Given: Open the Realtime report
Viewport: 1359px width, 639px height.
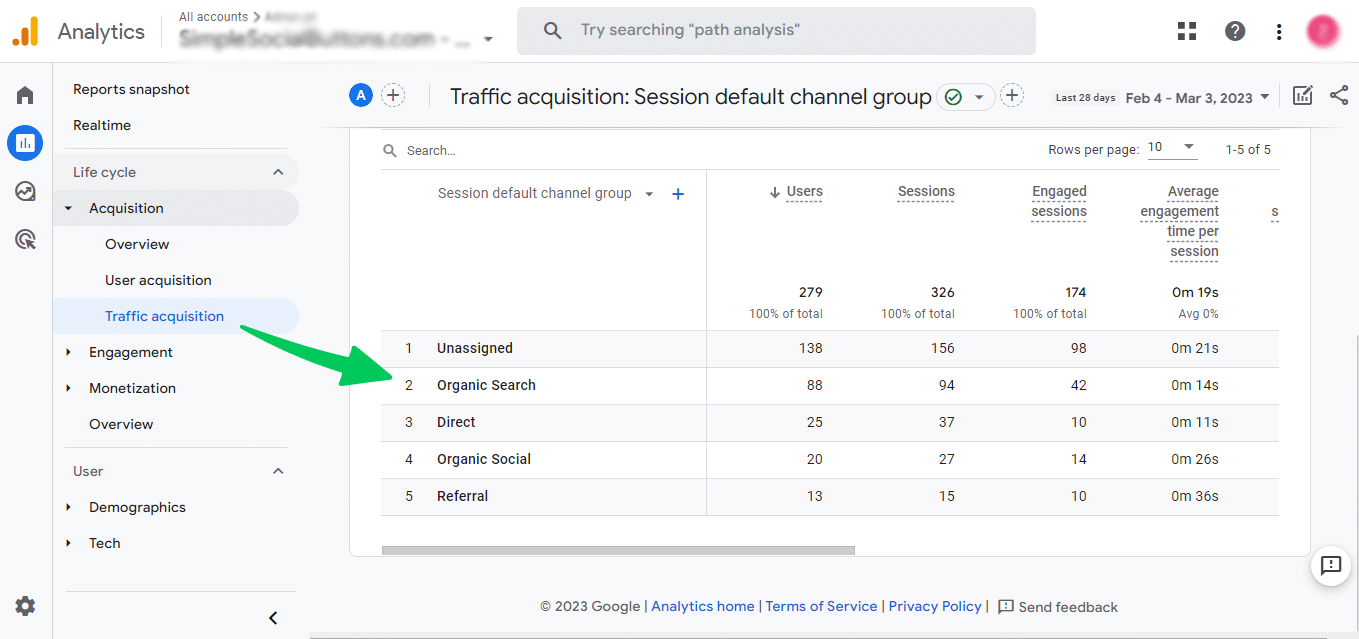Looking at the screenshot, I should coord(102,124).
